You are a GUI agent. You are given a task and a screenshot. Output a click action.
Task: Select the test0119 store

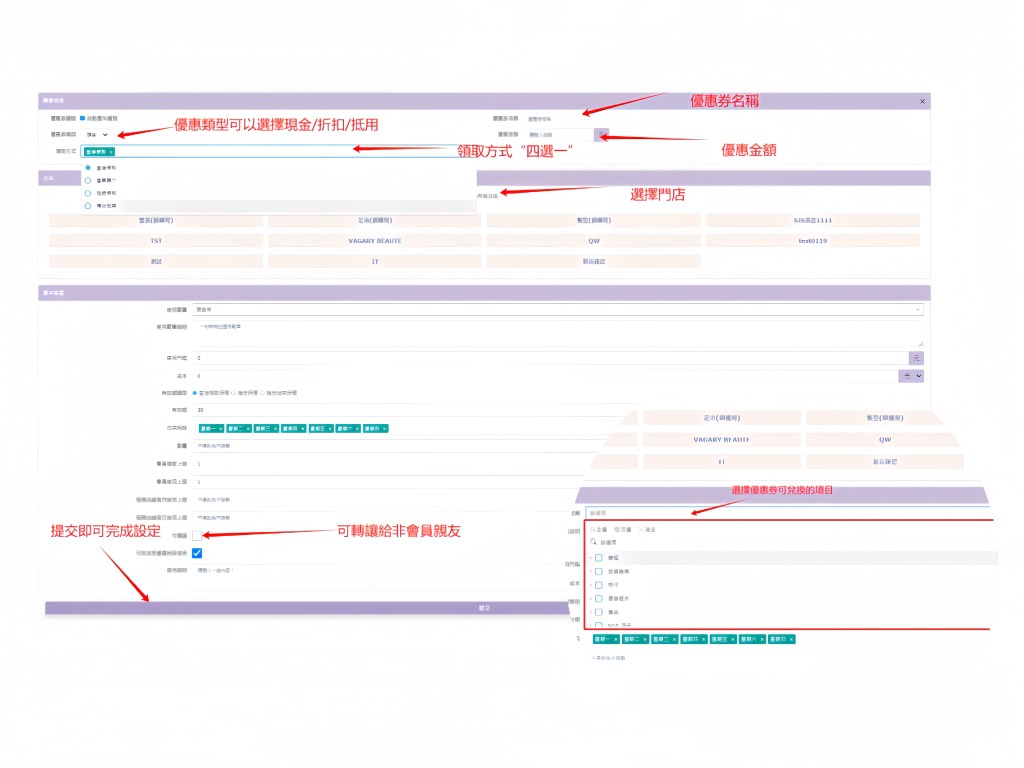pos(812,241)
